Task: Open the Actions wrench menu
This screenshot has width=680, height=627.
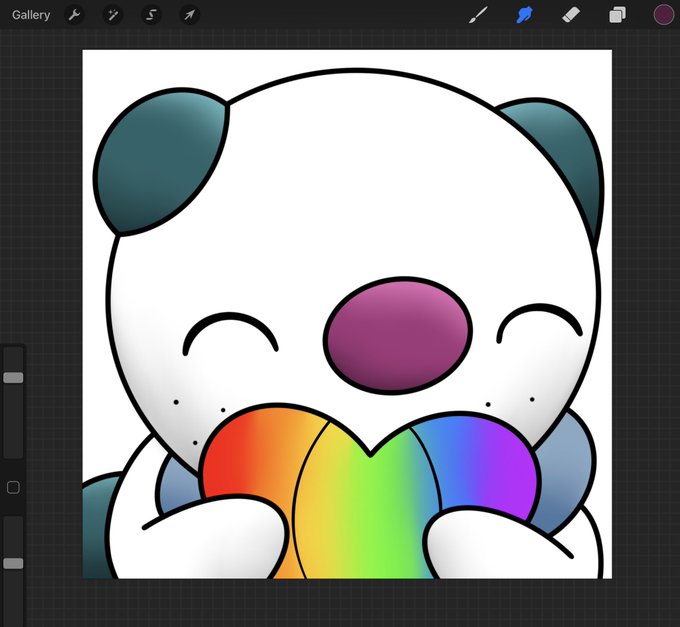Action: coord(74,15)
